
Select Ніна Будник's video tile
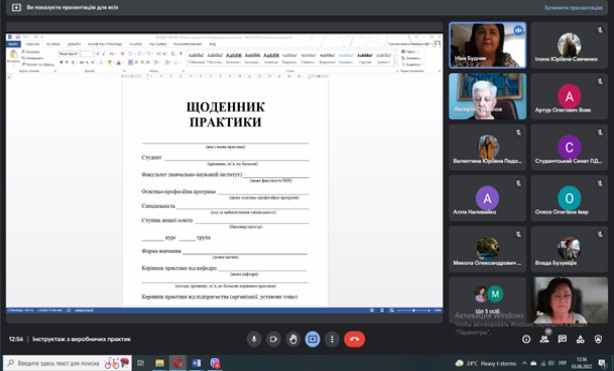click(488, 45)
